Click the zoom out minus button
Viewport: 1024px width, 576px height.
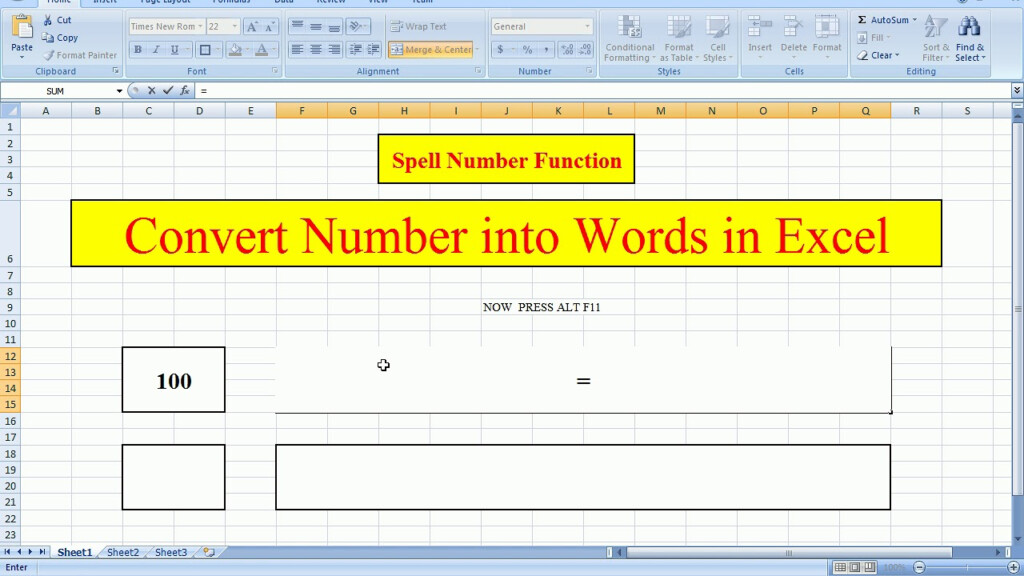coord(919,568)
